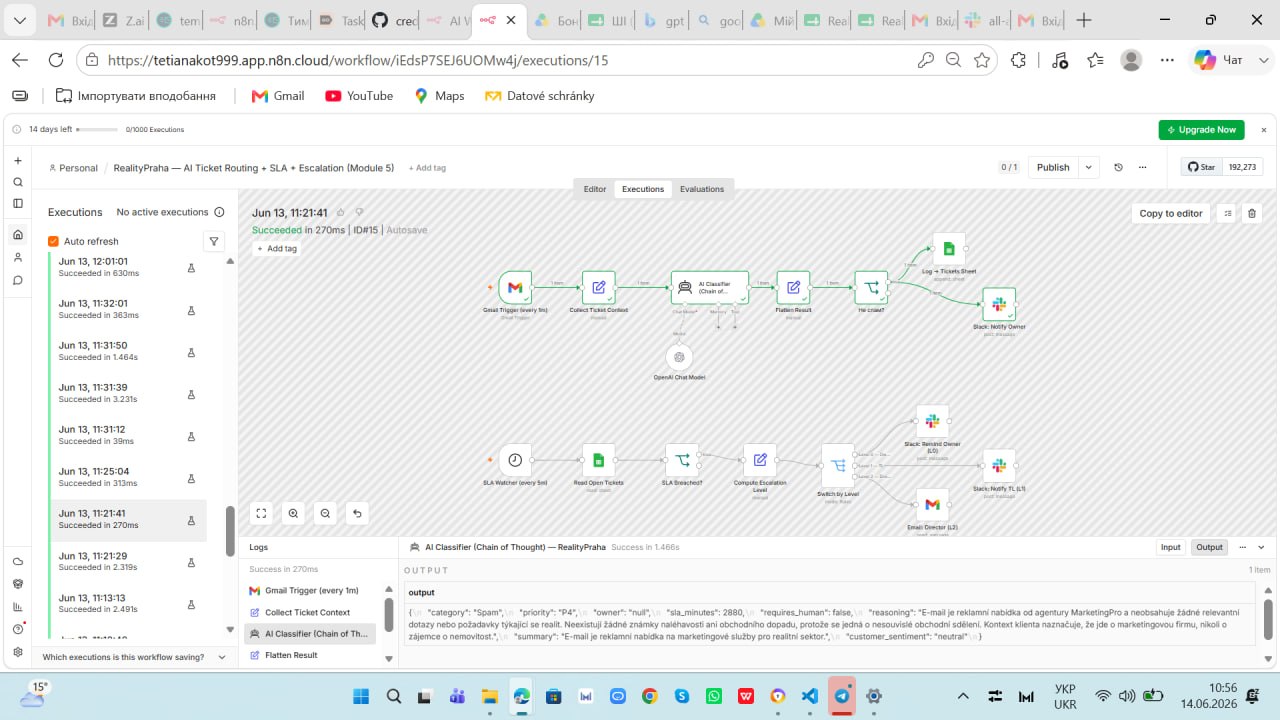This screenshot has height=720, width=1280.
Task: Show the Input view in logs panel
Action: (x=1171, y=547)
